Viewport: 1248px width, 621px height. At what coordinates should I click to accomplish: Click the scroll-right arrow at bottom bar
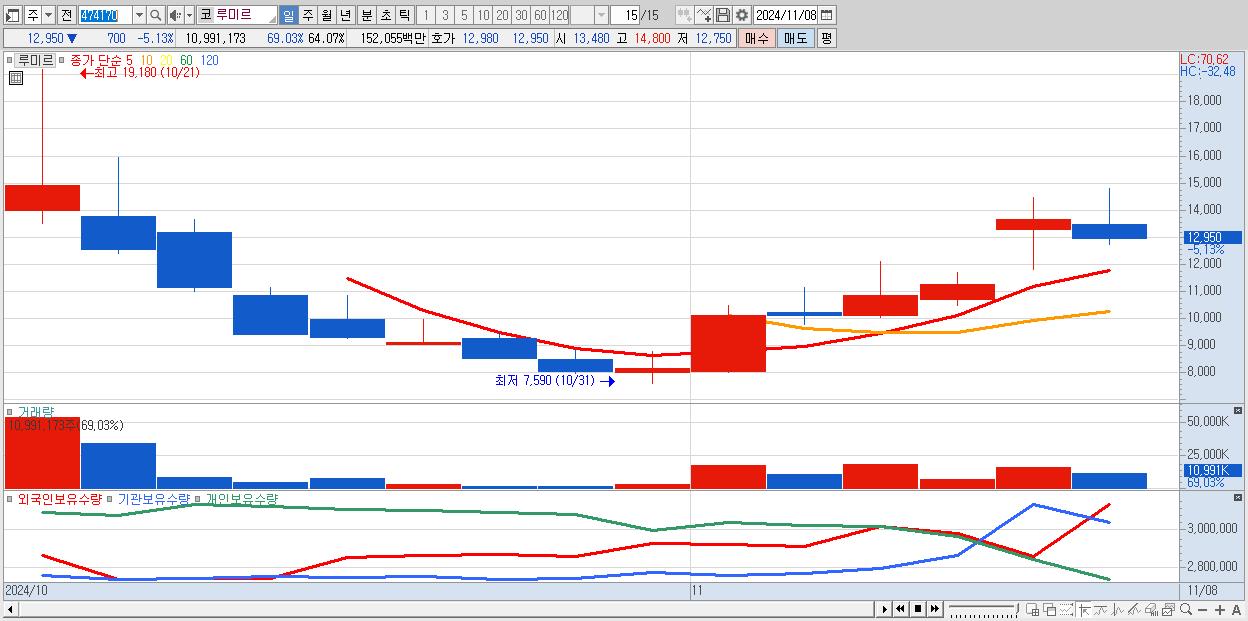point(885,609)
